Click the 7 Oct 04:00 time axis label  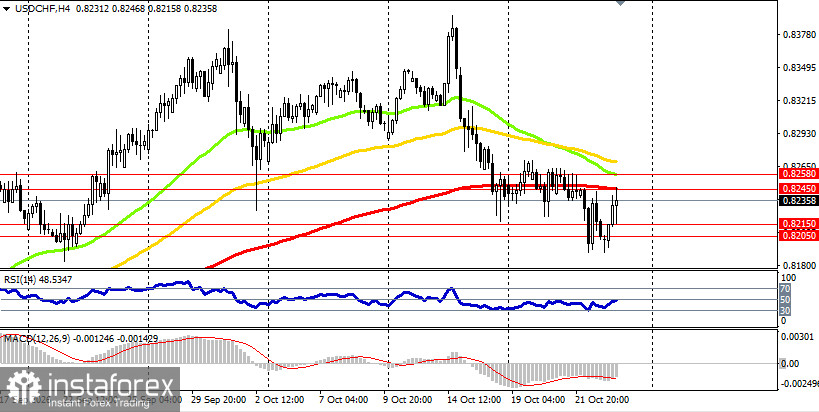coord(343,400)
